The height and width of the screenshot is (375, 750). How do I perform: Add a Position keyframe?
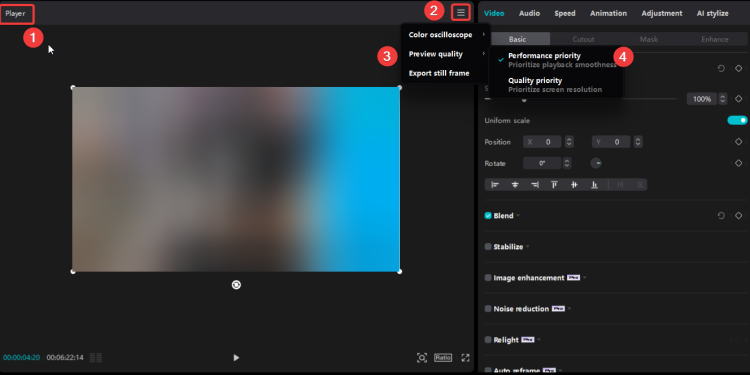(739, 142)
